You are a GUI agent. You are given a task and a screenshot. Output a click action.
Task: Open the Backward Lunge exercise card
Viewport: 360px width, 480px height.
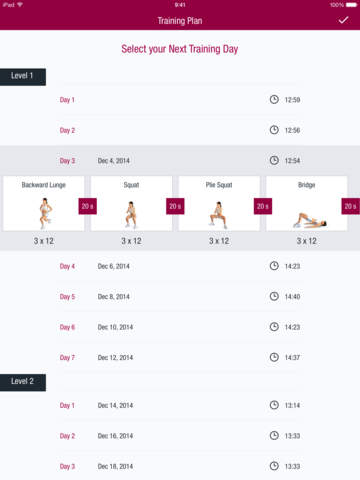[44, 204]
